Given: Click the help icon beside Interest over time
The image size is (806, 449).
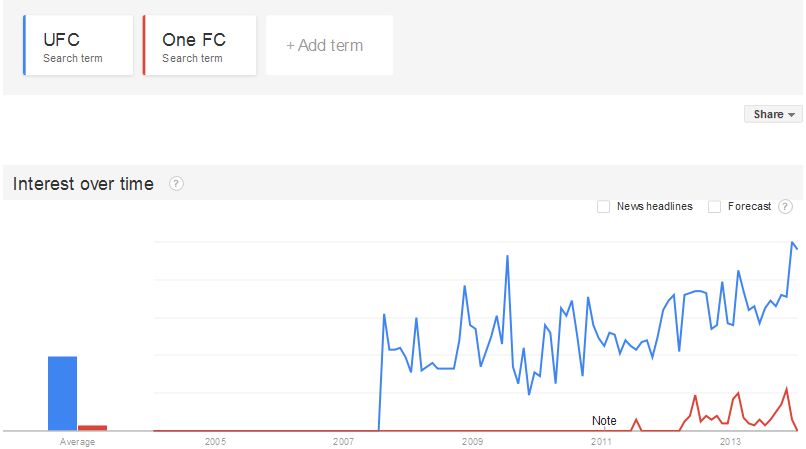Looking at the screenshot, I should [176, 184].
